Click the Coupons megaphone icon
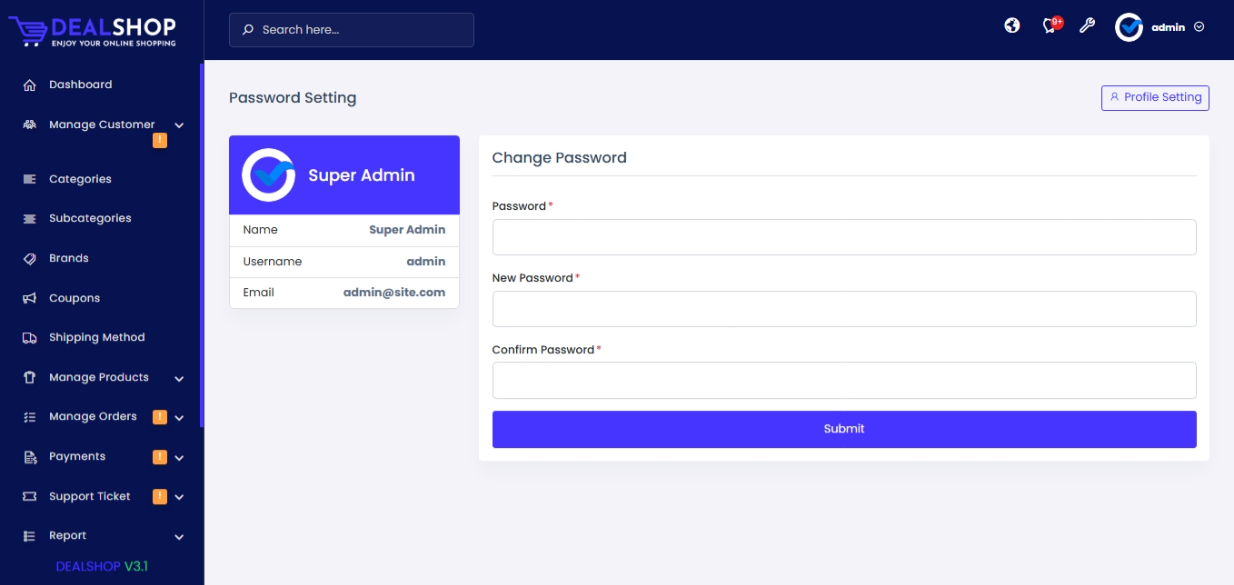Screen dimensions: 1234x585 point(30,299)
